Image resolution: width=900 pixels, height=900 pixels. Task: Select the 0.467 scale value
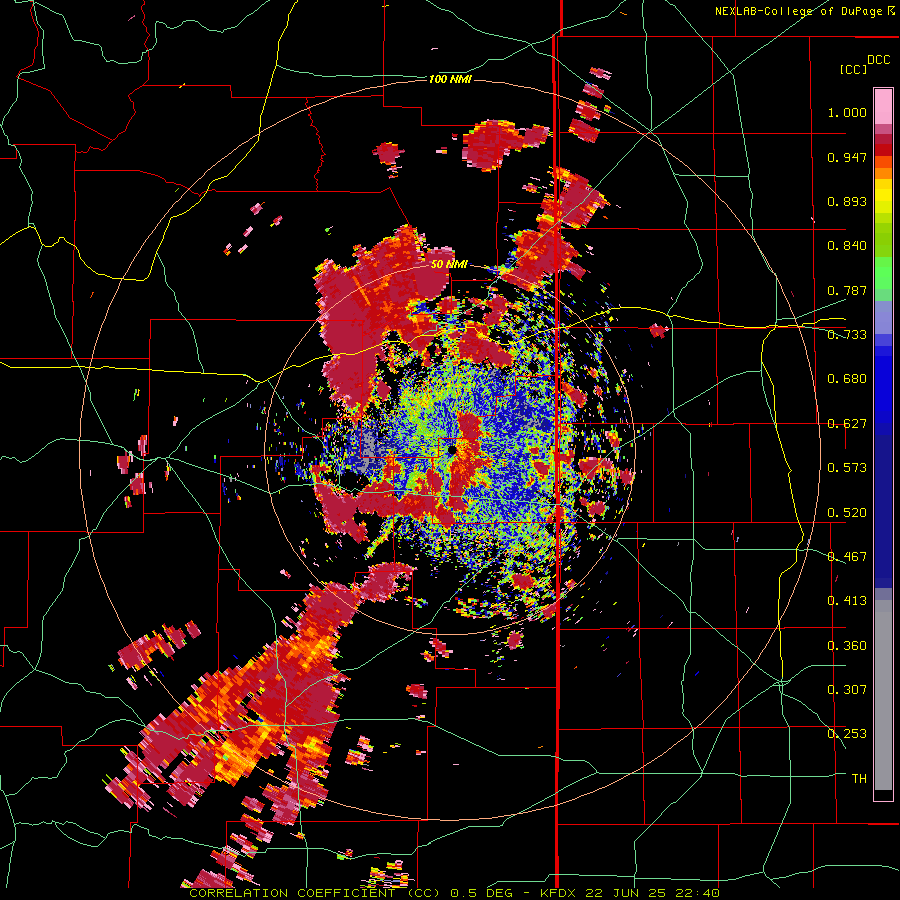point(847,557)
